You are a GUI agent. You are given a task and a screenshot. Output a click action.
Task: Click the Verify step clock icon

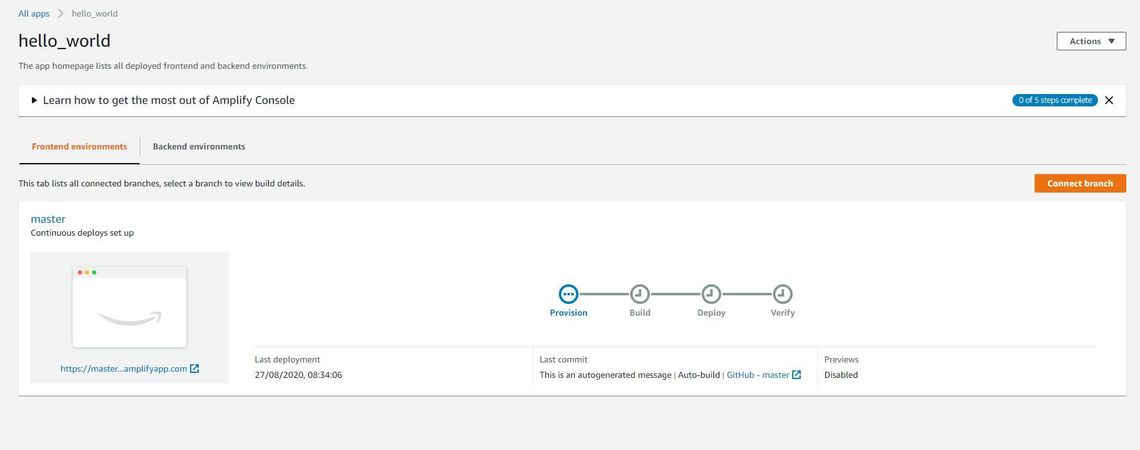point(783,294)
